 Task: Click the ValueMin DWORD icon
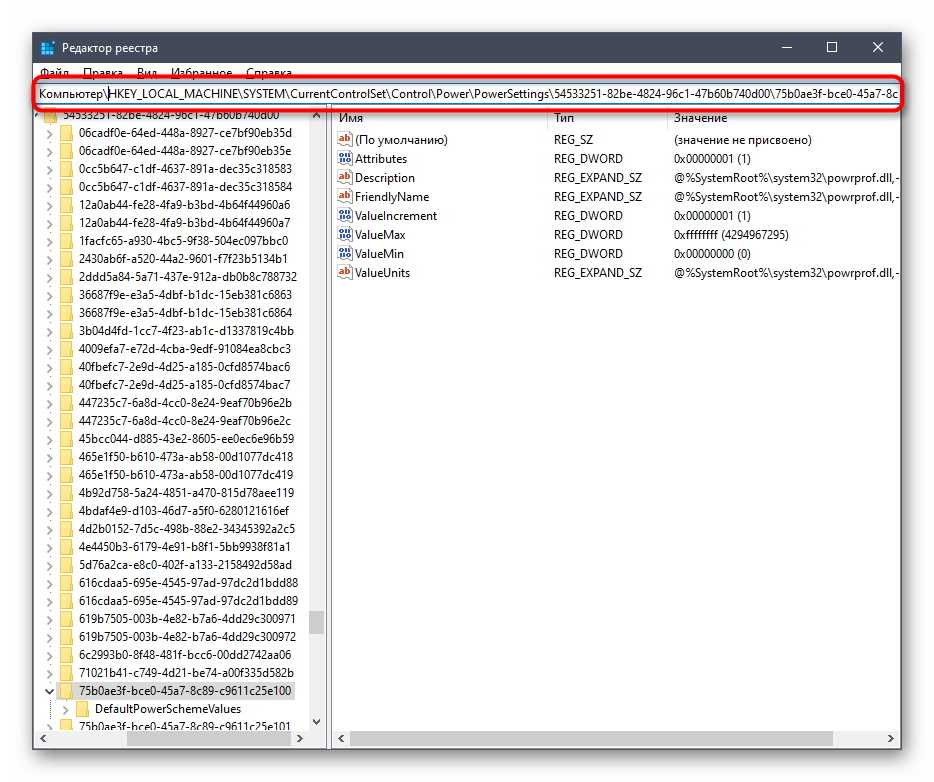pyautogui.click(x=345, y=254)
